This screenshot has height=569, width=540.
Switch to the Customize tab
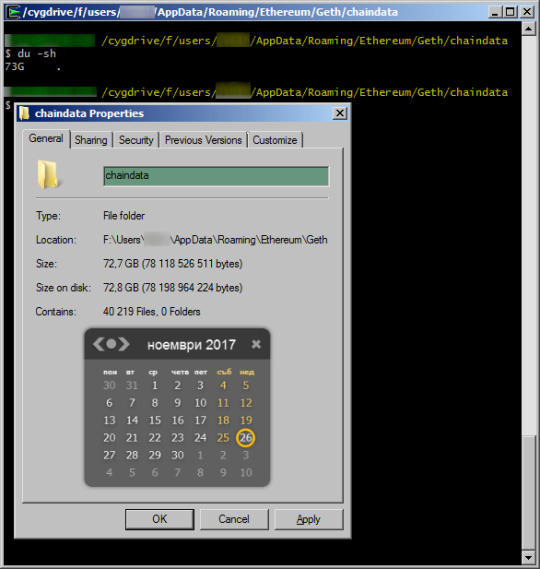tap(275, 140)
